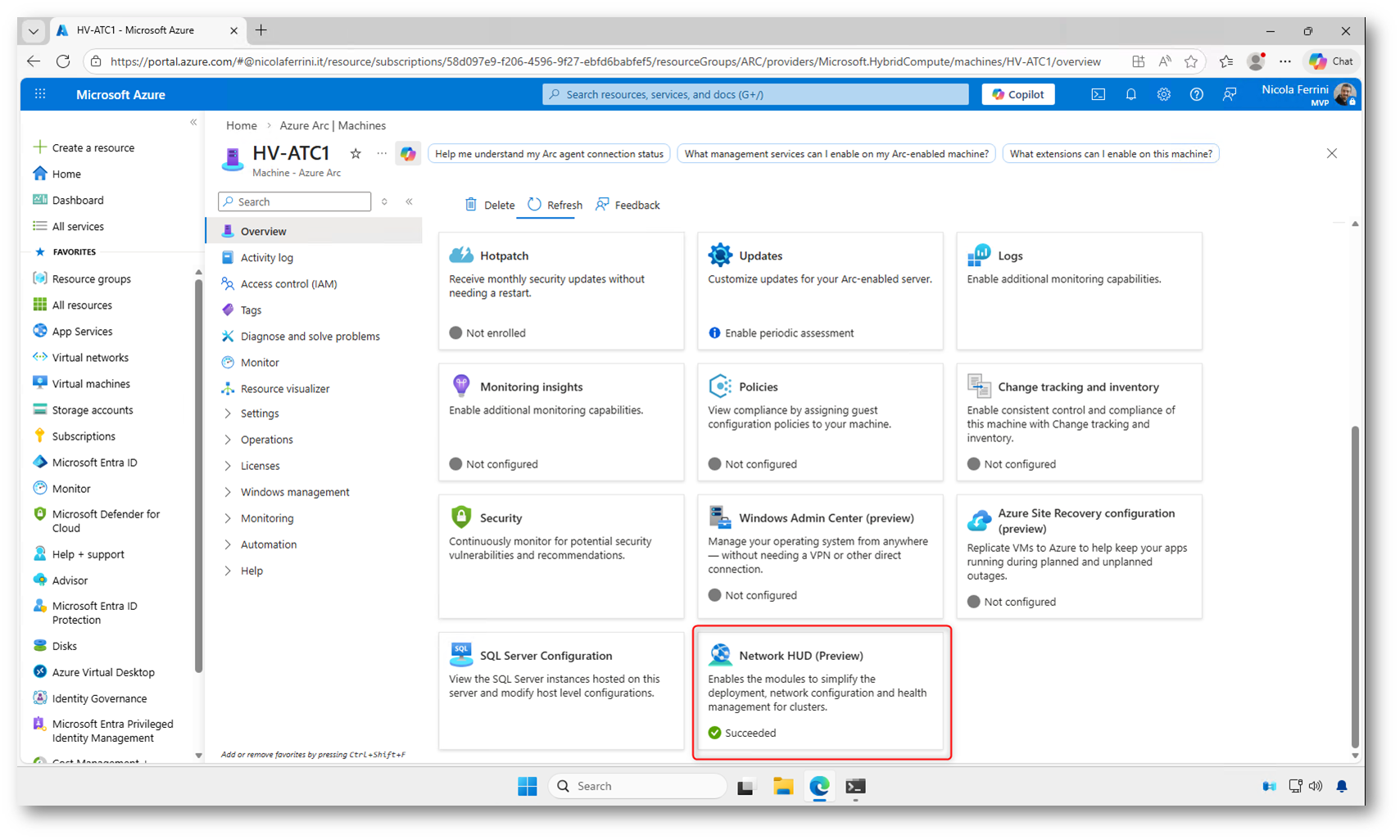Viewport: 1400px width, 840px height.
Task: Open the account menu for Nicola Ferrini
Action: pos(1309,94)
